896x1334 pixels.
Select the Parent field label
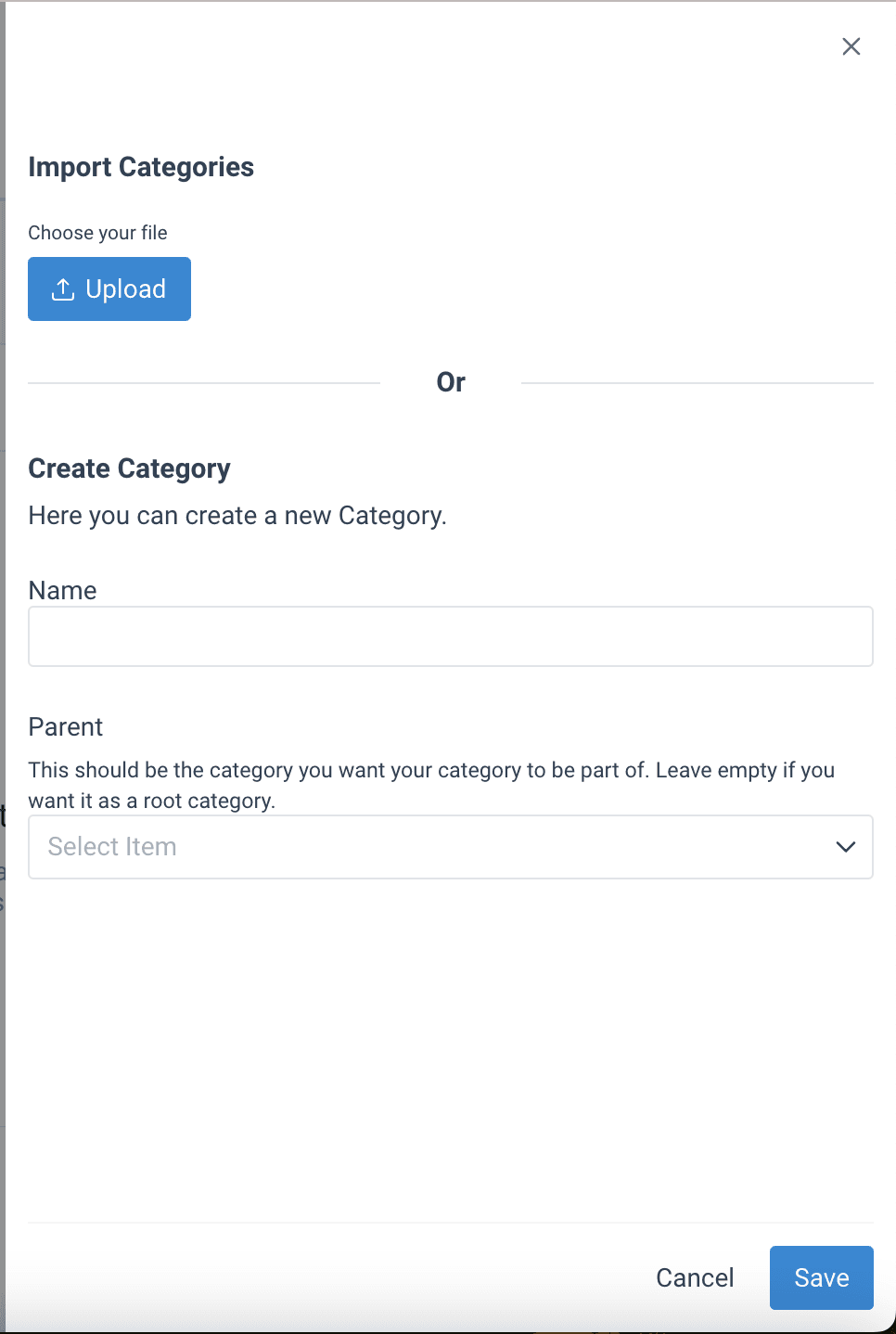pyautogui.click(x=66, y=727)
